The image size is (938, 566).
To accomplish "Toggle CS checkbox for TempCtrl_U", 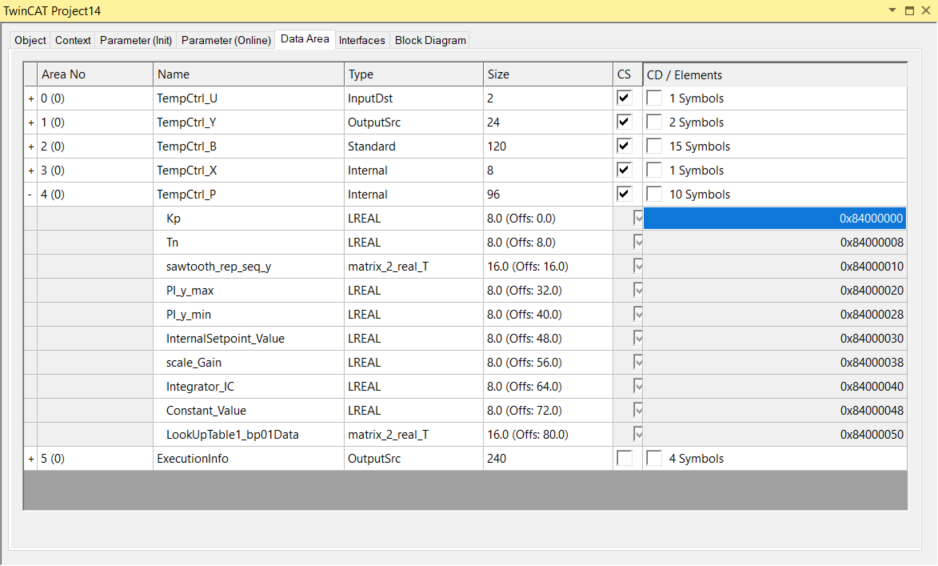I will pyautogui.click(x=624, y=98).
